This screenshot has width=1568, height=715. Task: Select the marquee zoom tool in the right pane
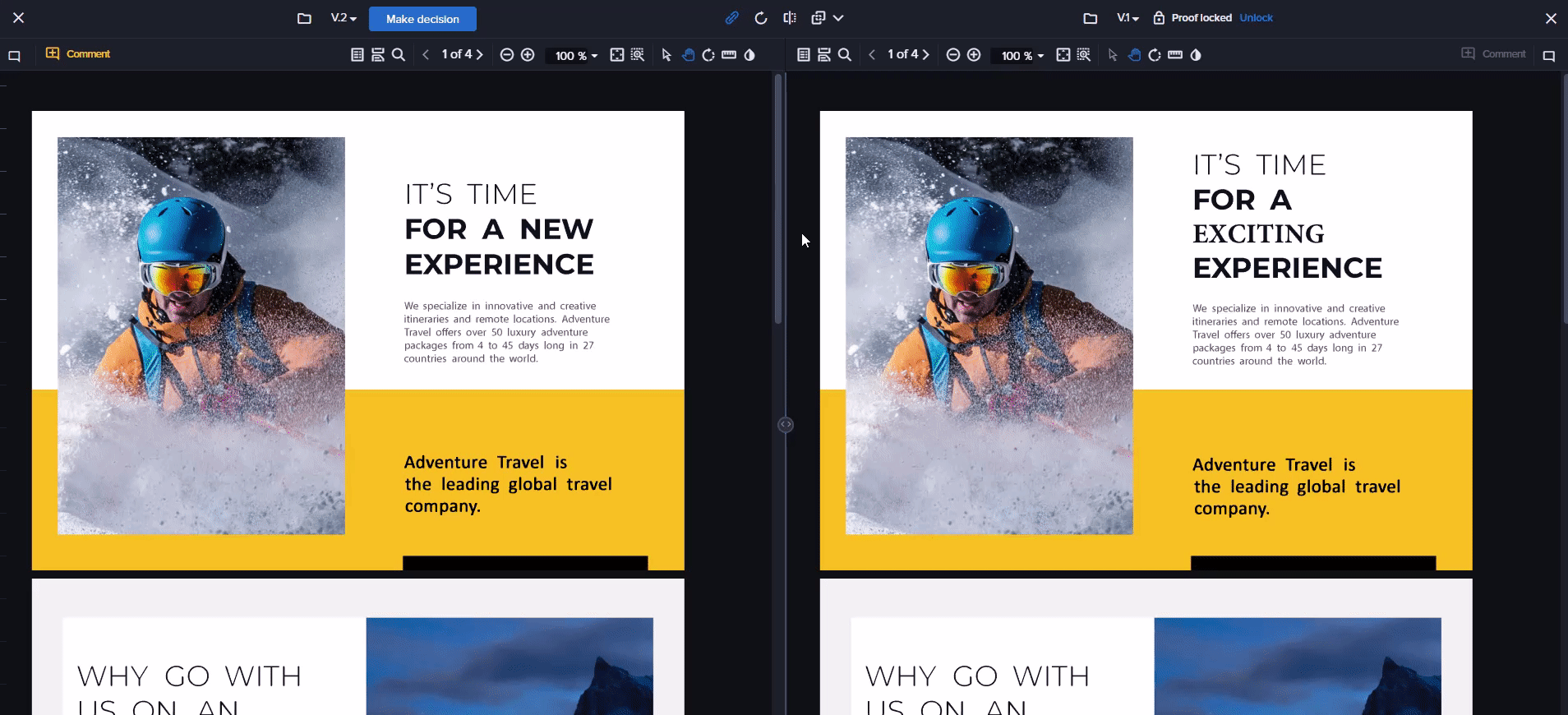tap(1084, 55)
